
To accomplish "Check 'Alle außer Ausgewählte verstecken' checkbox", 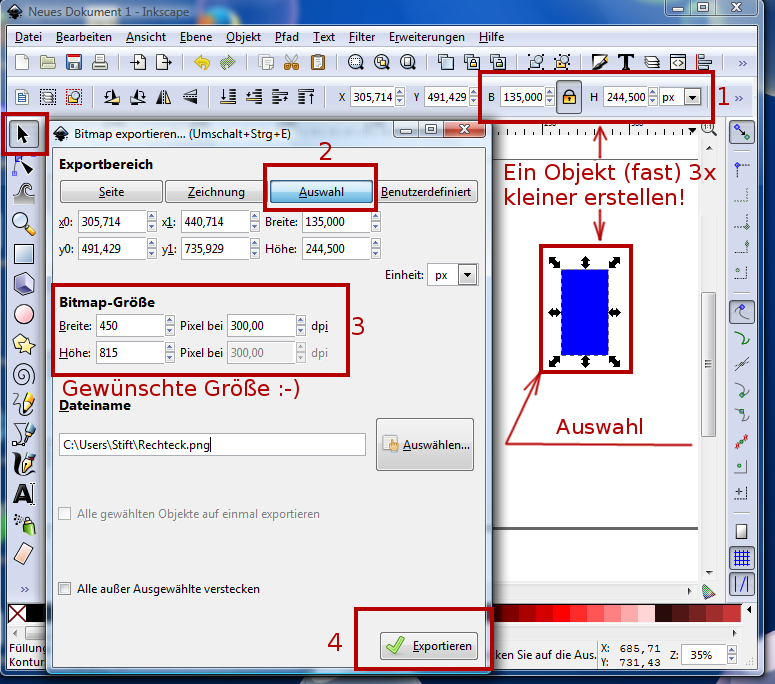I will pos(64,589).
